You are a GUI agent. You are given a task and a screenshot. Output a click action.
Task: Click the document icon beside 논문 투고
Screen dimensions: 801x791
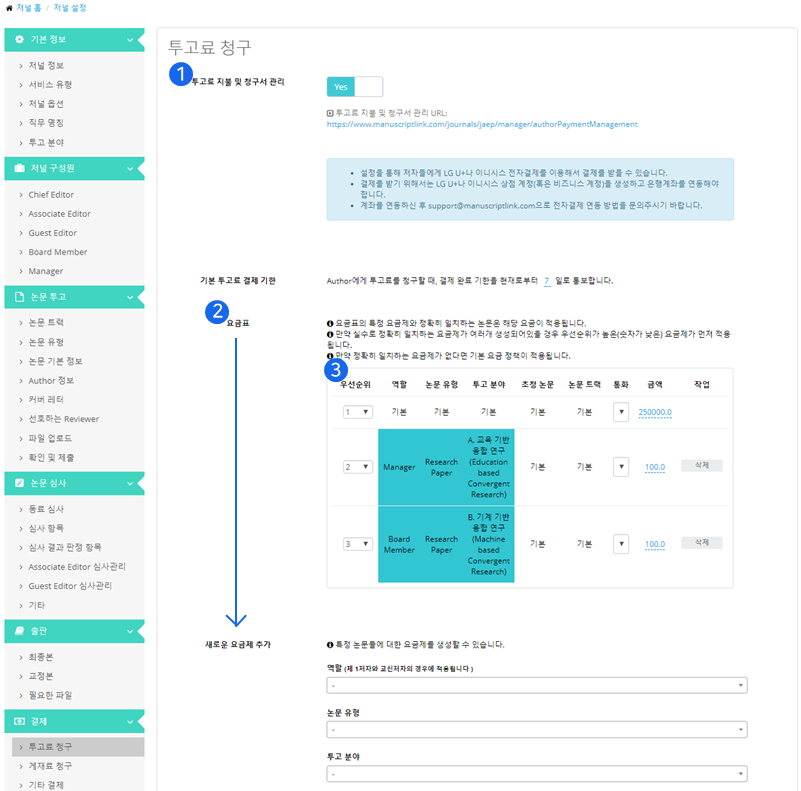click(19, 297)
